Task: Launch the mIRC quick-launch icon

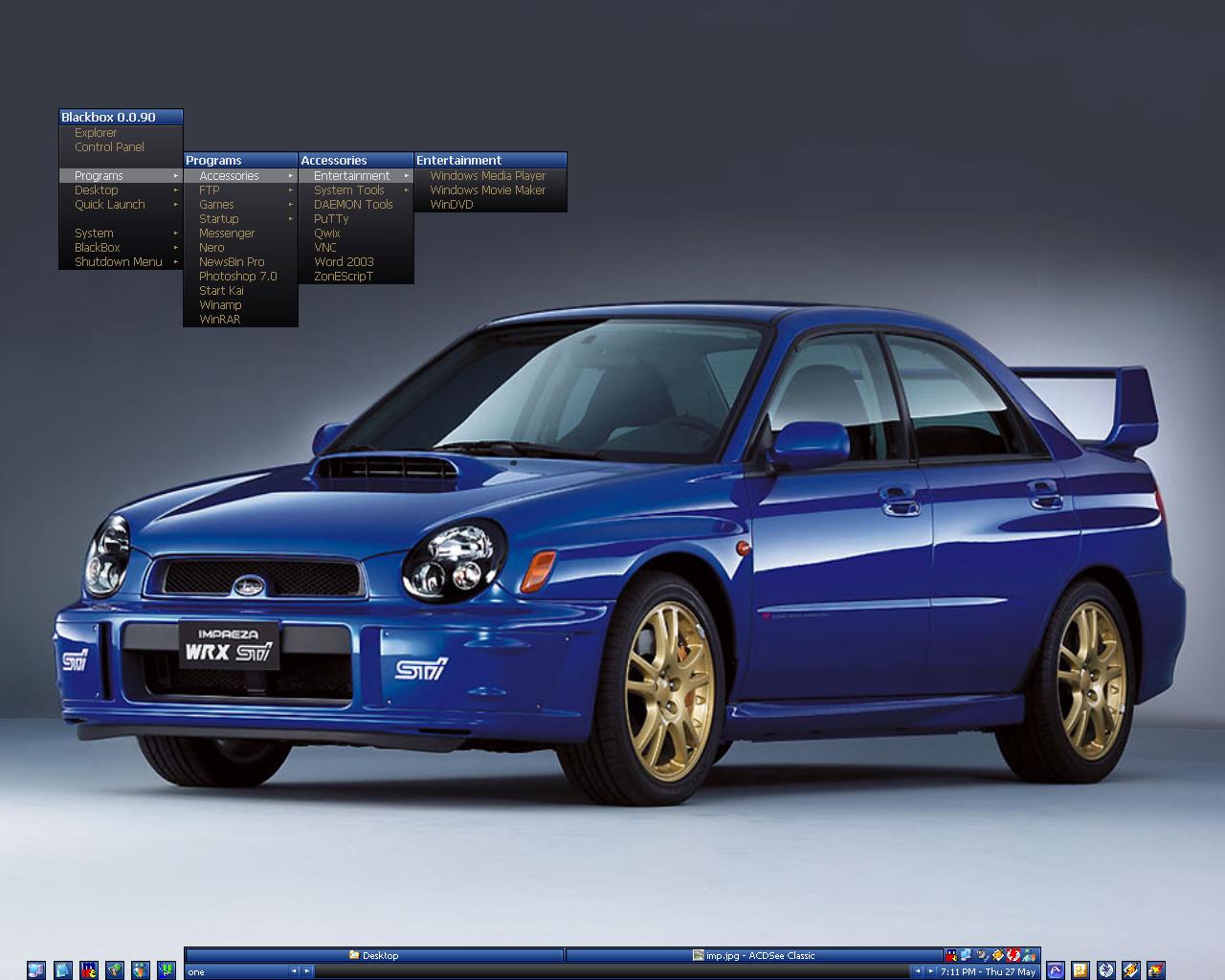Action: (89, 970)
